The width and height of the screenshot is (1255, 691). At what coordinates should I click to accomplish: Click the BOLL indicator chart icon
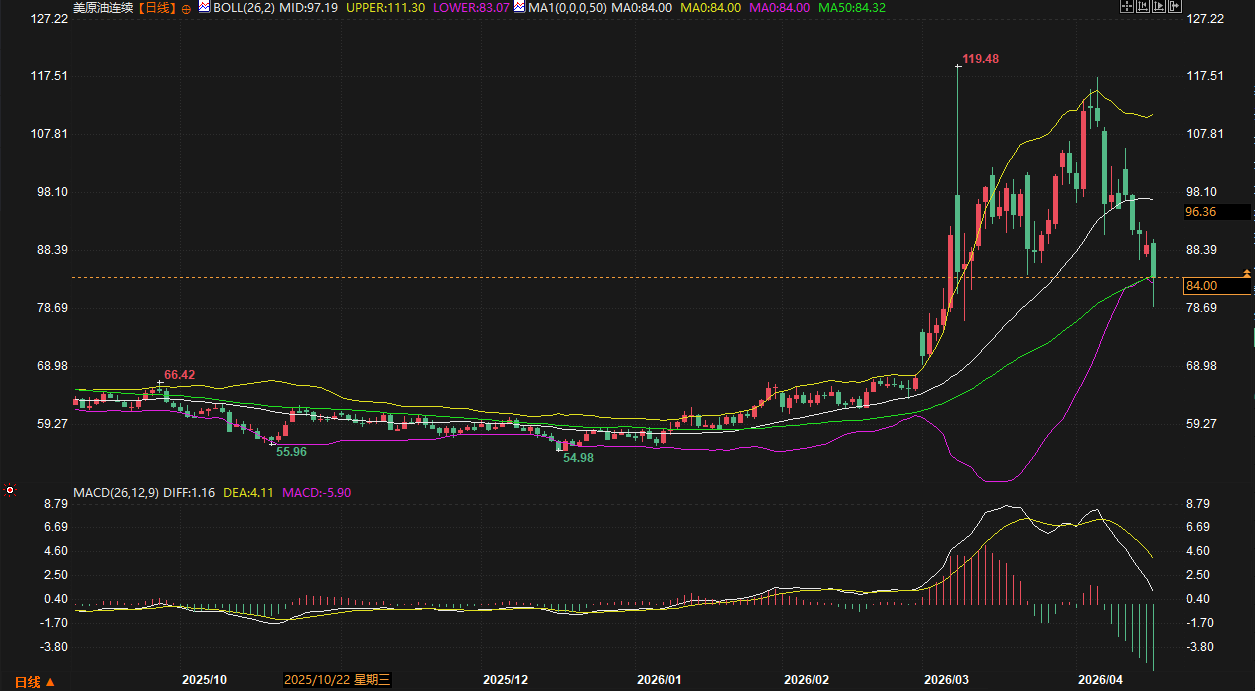204,7
